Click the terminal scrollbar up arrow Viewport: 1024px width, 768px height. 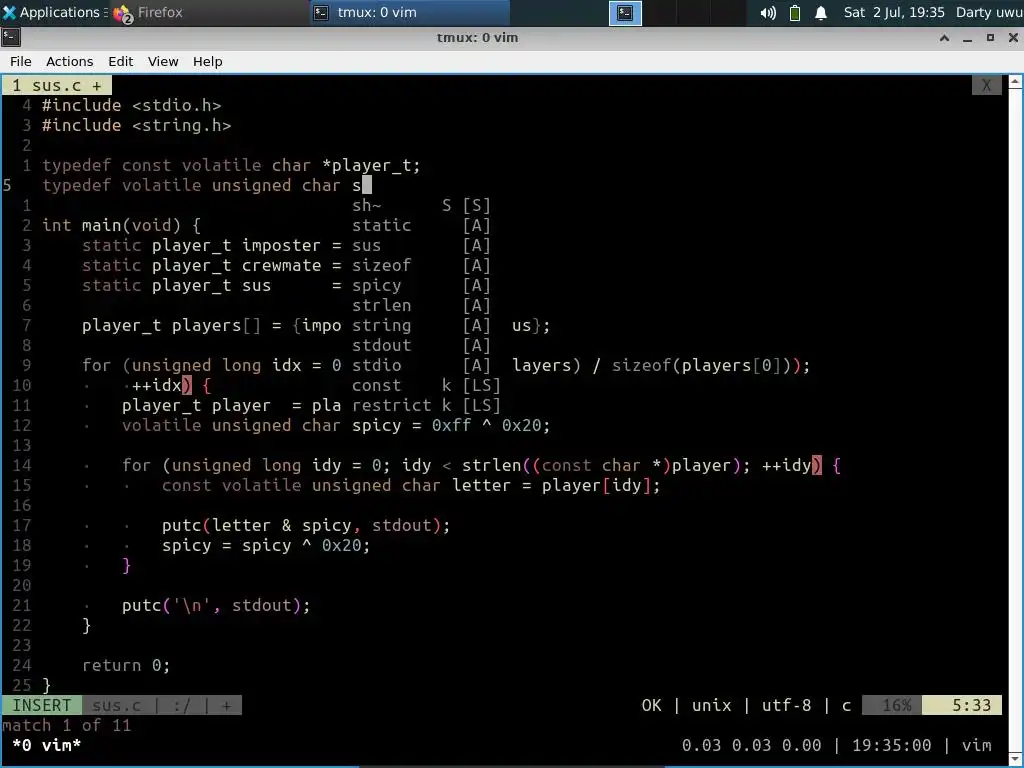[x=1015, y=82]
